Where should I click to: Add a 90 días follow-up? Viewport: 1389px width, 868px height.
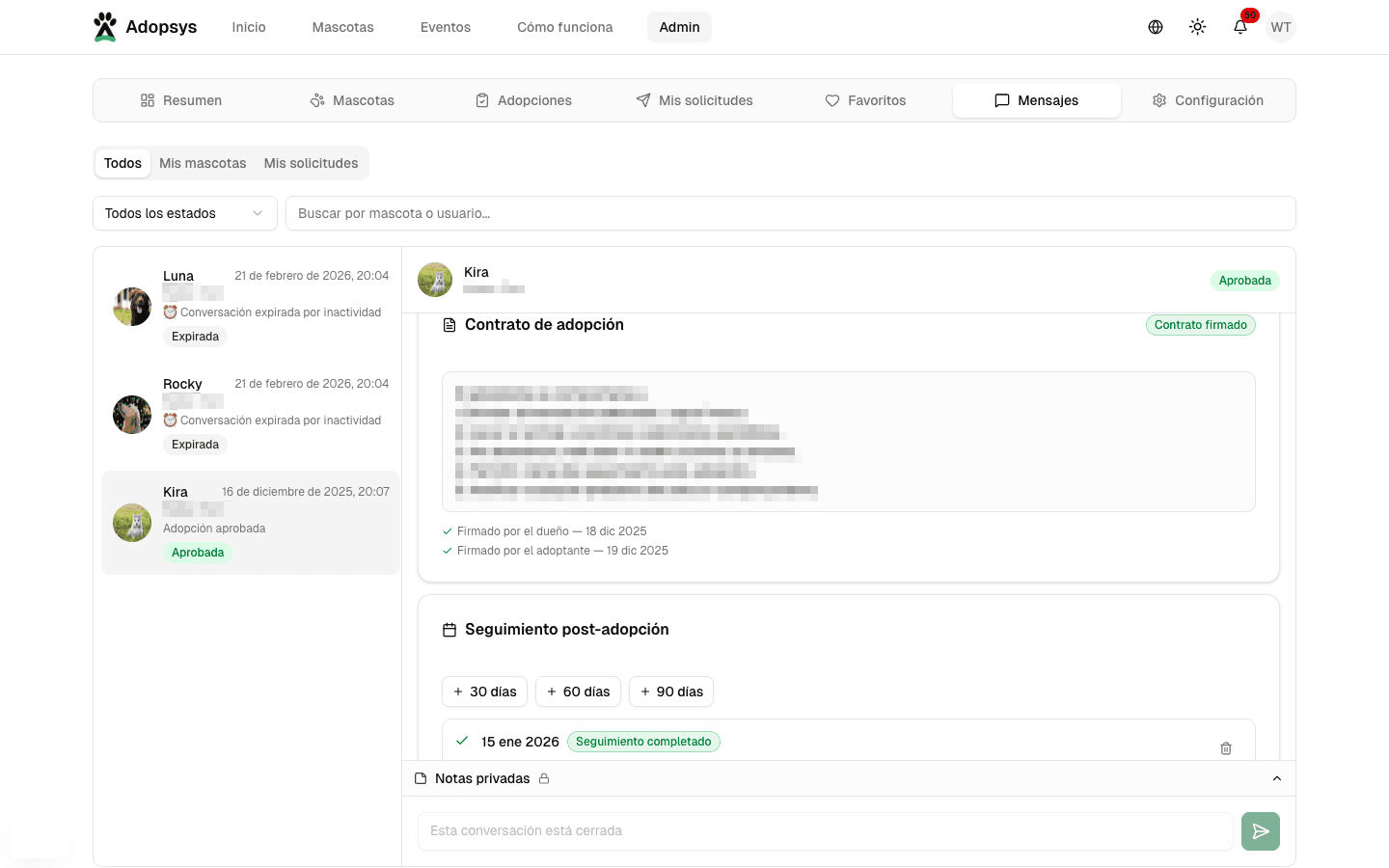click(671, 692)
